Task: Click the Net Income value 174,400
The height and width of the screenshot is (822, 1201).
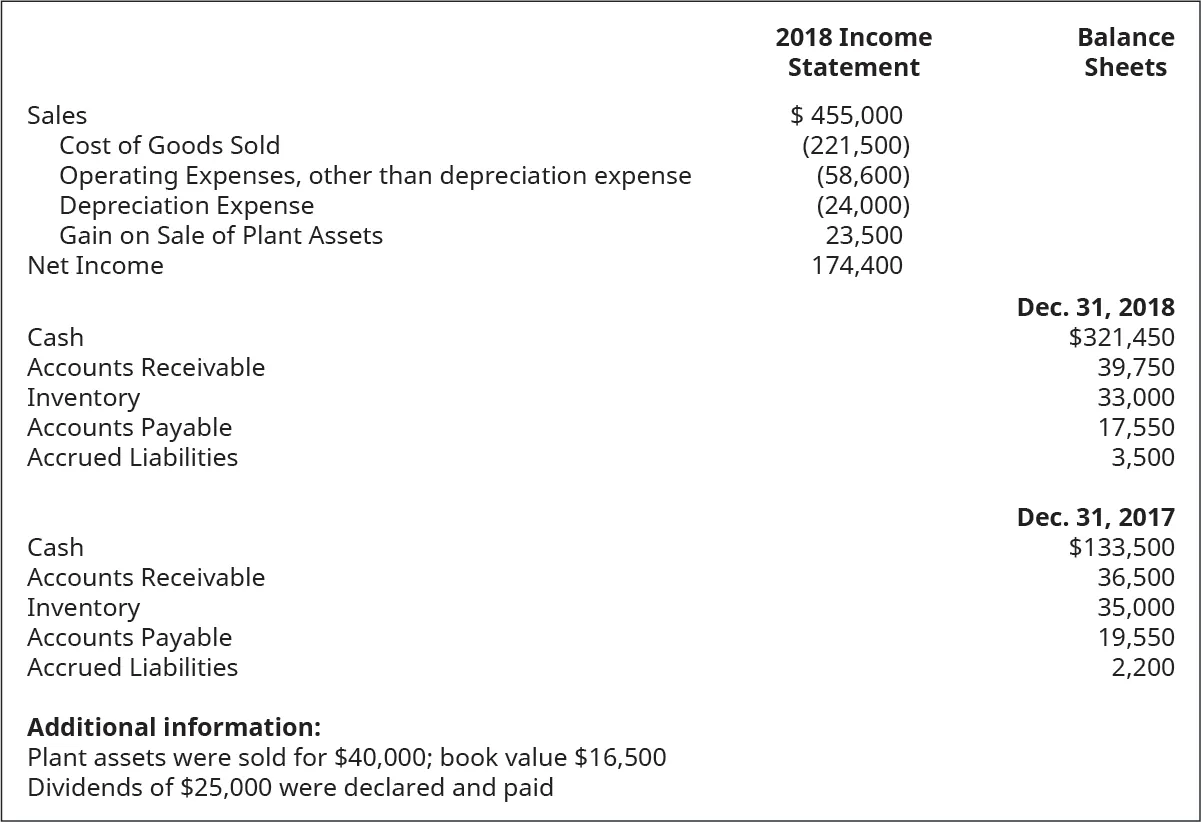Action: coord(857,266)
